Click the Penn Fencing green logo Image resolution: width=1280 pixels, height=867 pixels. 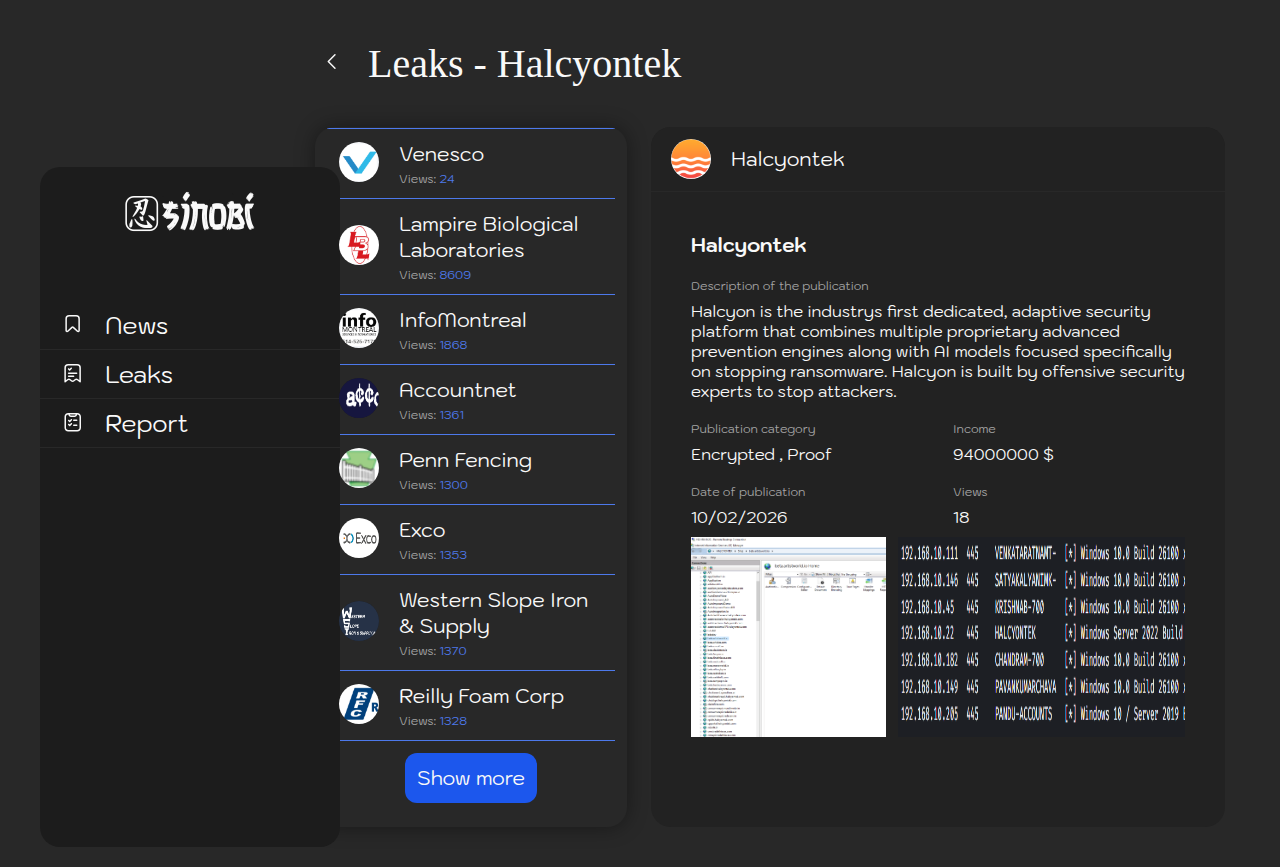coord(359,468)
